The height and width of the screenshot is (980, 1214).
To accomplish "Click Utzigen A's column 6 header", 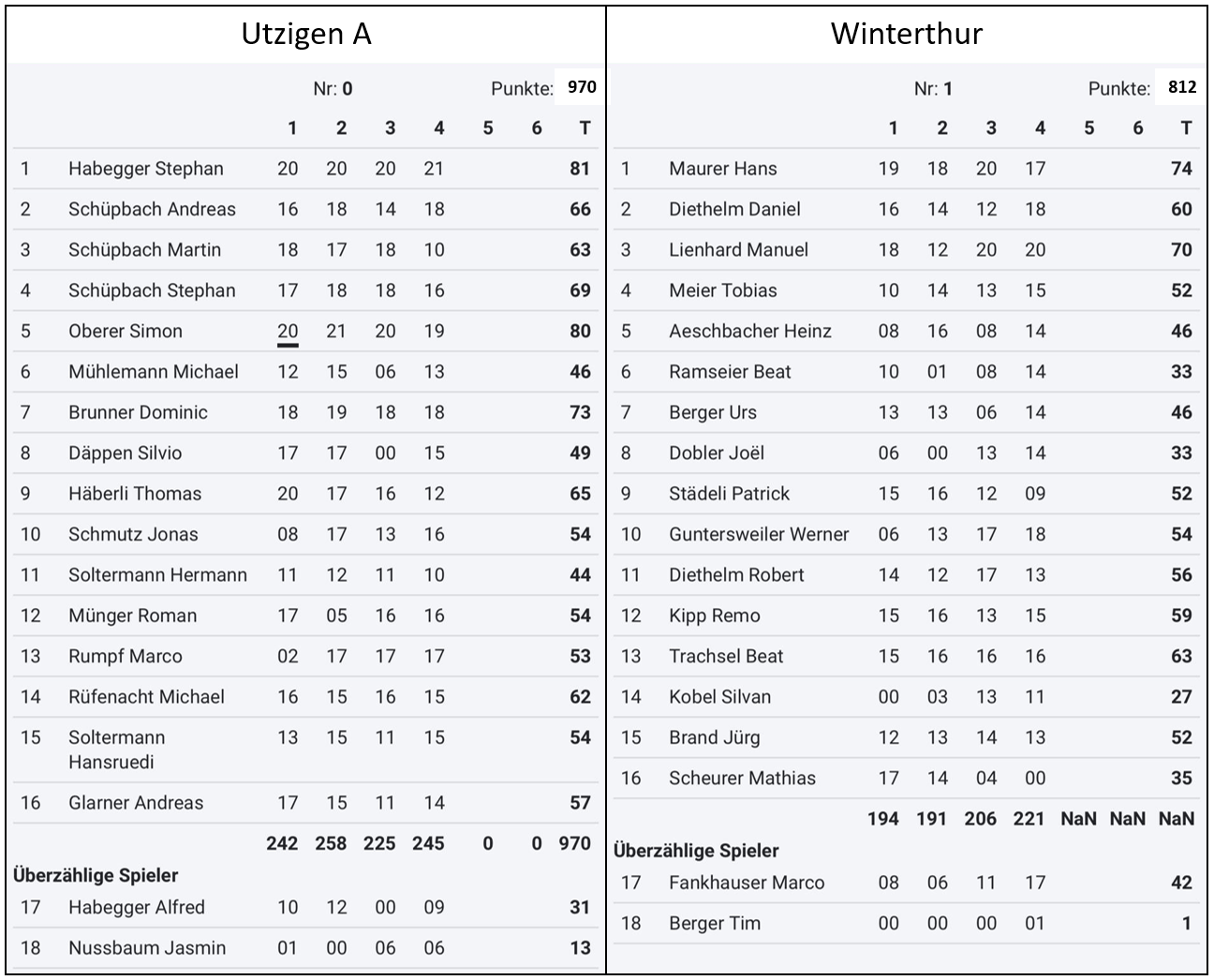I will (x=536, y=128).
